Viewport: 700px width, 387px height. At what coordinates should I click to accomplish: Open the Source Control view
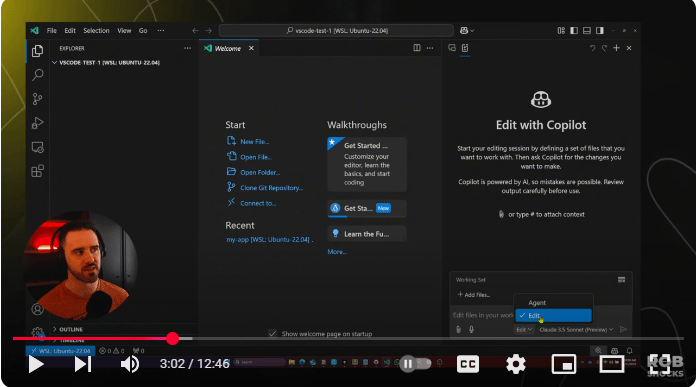(x=38, y=99)
